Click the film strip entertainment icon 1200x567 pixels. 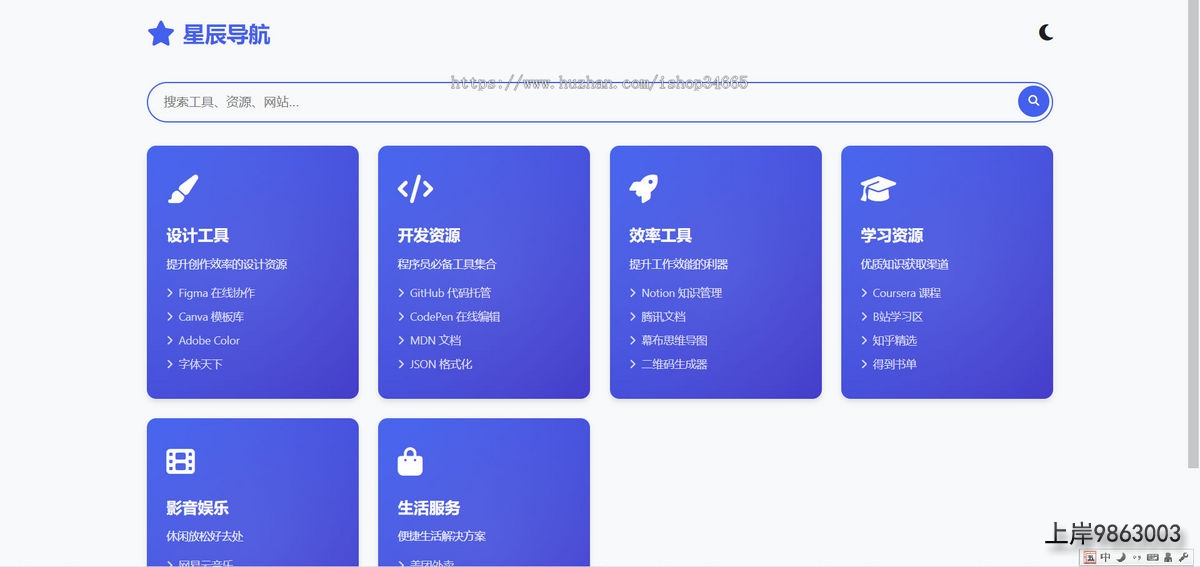coord(180,461)
